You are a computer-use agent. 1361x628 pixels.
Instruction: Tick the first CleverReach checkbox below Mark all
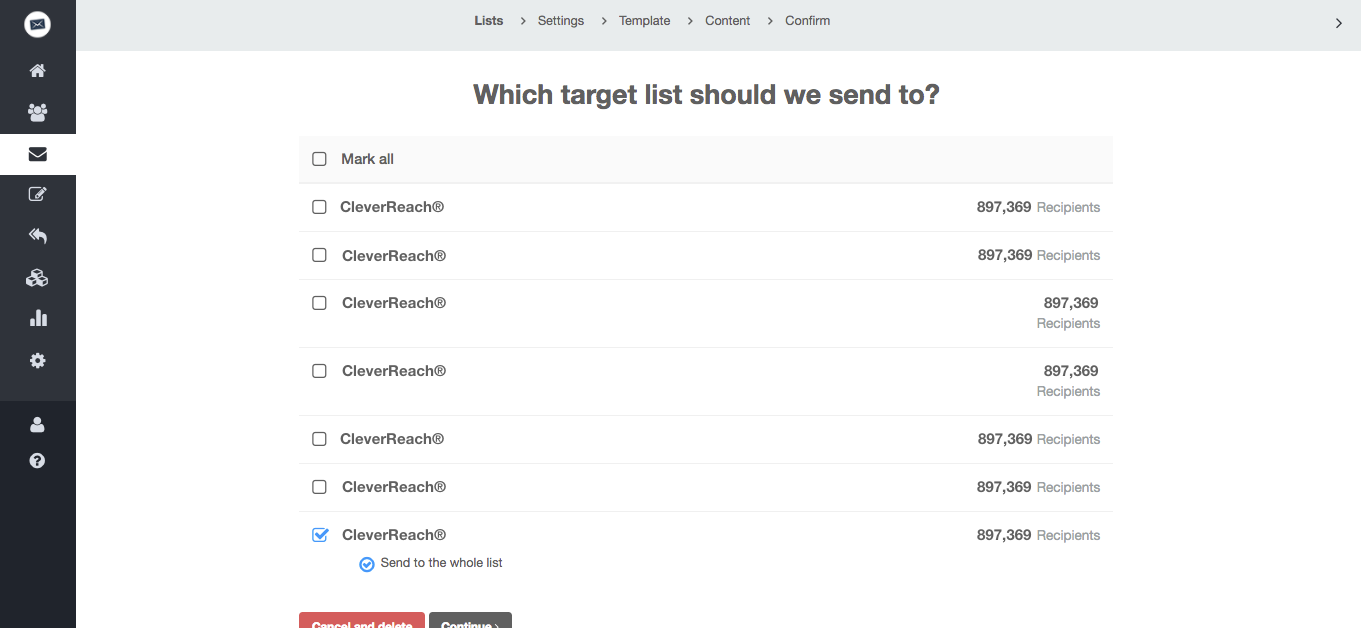tap(319, 207)
